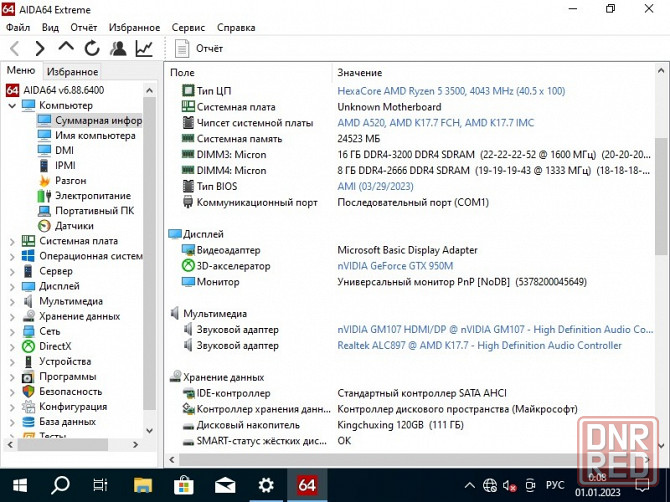Select the База данных icon
Viewport: 670px width, 502px height.
click(x=28, y=422)
